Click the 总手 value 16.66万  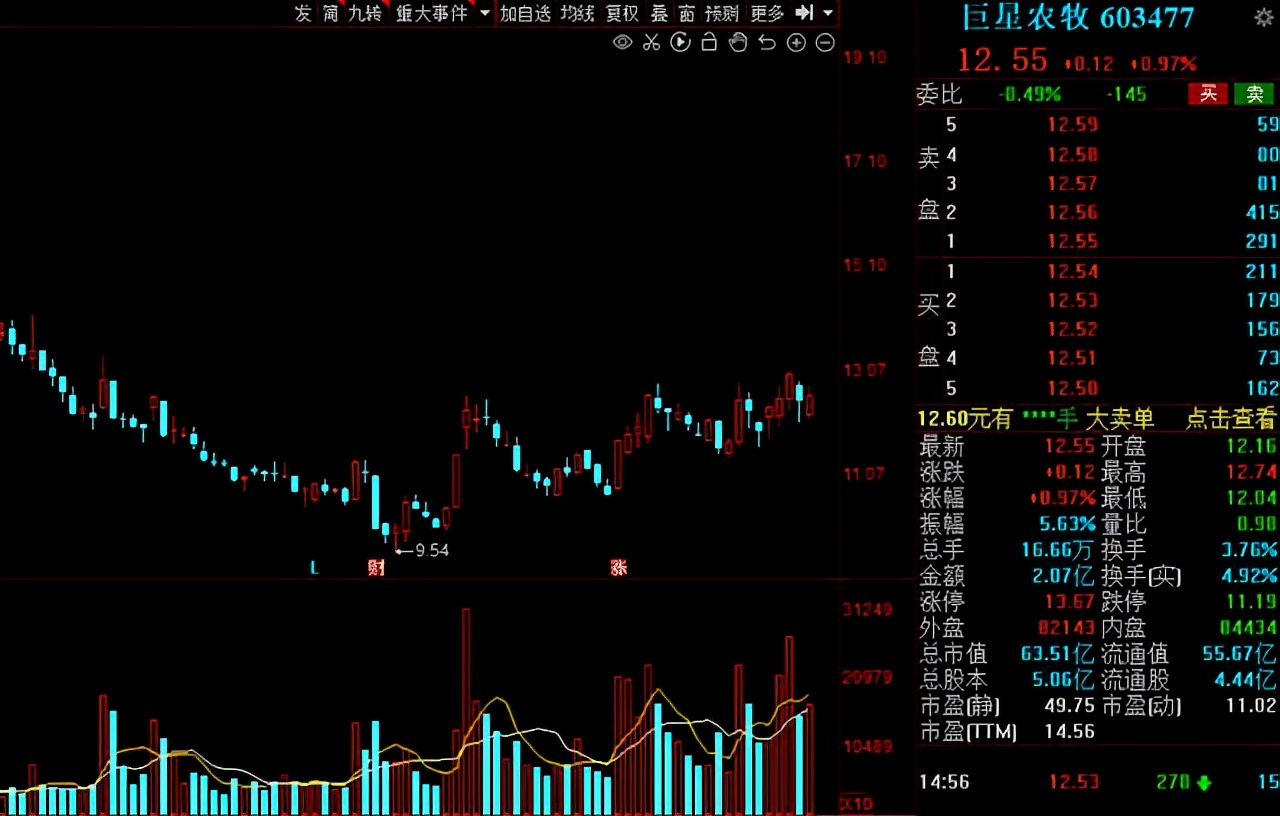point(1058,550)
